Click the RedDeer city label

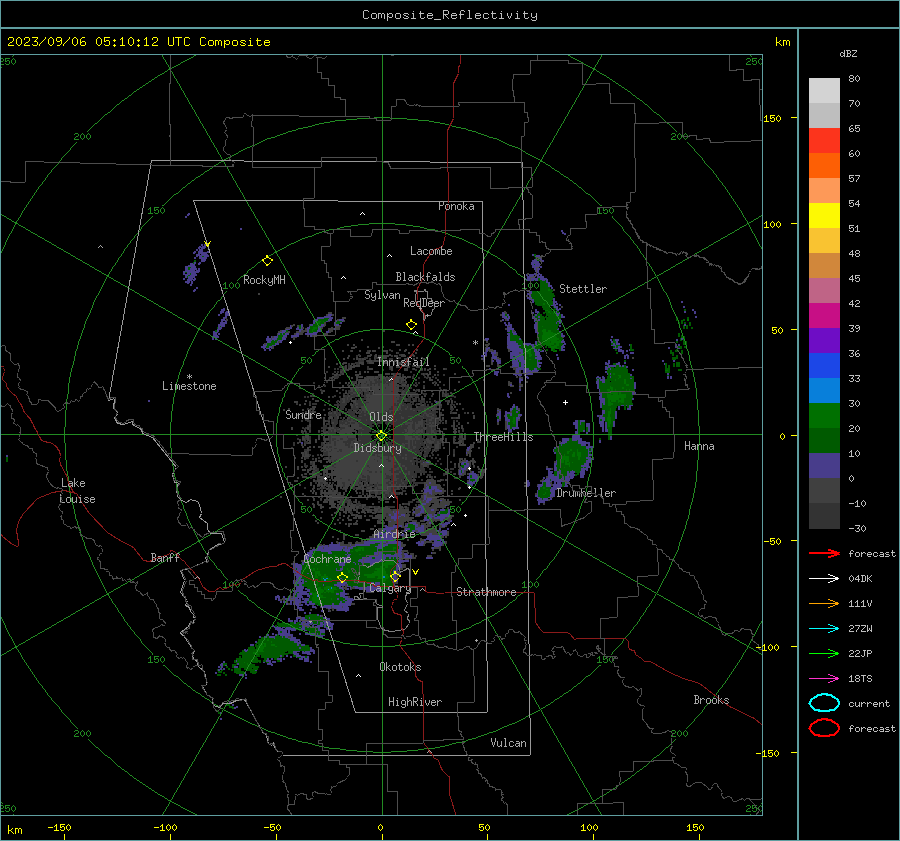point(424,303)
